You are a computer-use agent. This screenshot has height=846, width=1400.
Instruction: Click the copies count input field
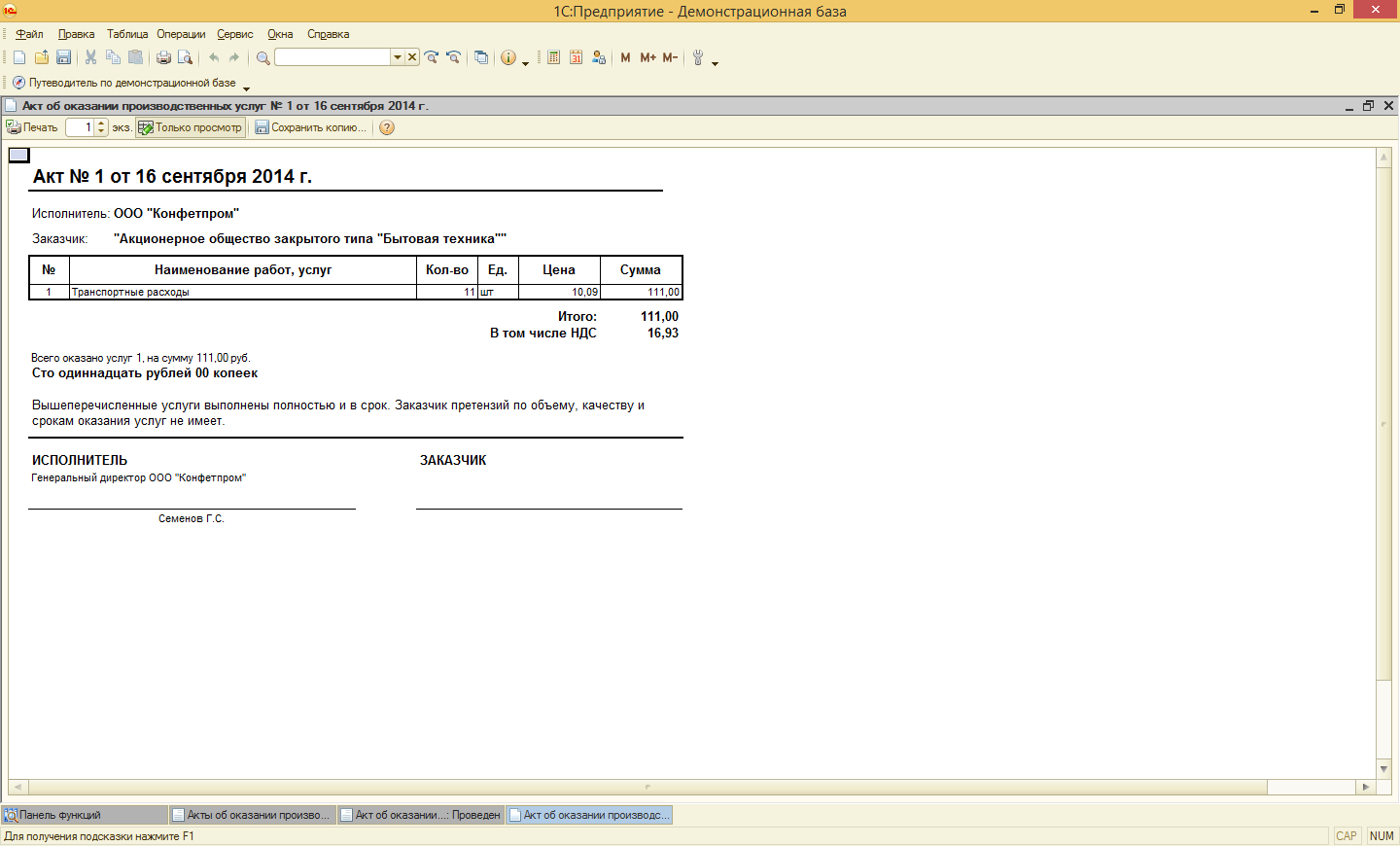click(x=80, y=127)
